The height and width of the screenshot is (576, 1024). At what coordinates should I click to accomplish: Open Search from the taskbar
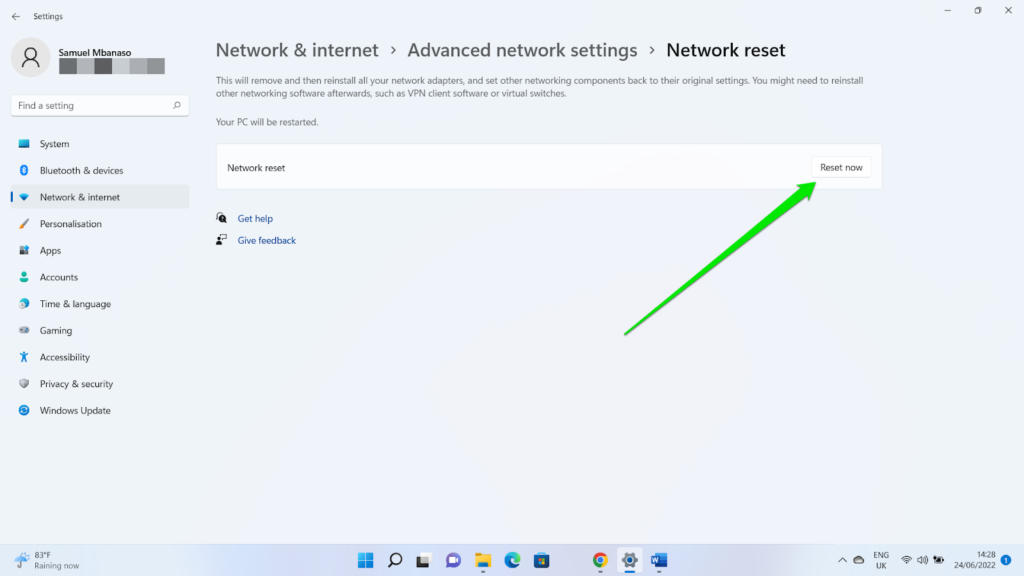tap(394, 560)
